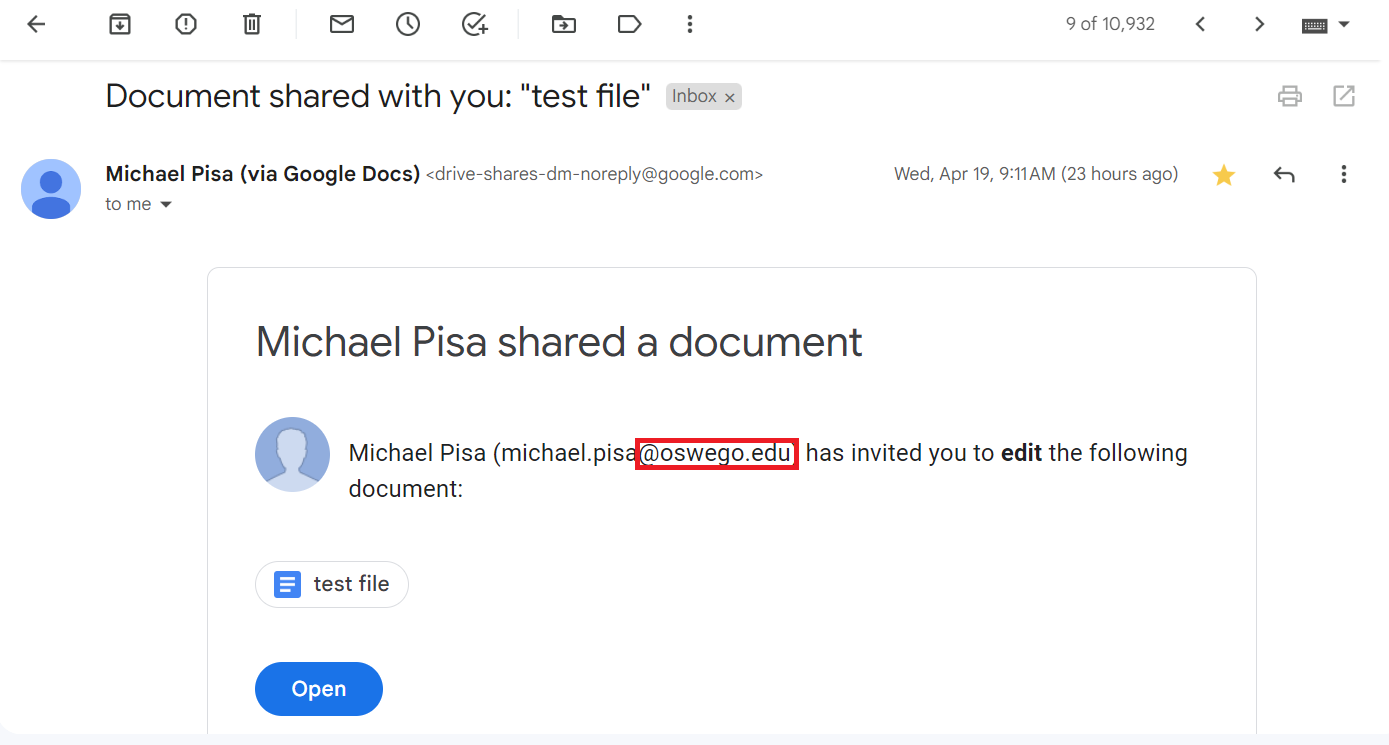The height and width of the screenshot is (745, 1389).
Task: Go to the older email arrow
Action: click(1260, 24)
